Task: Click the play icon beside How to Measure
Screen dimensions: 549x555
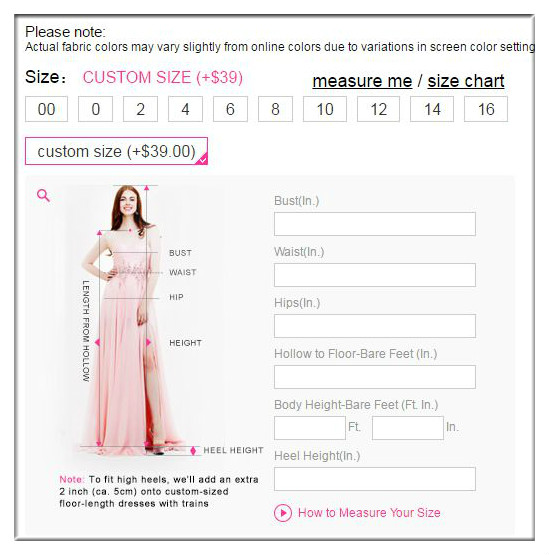Action: (x=283, y=513)
